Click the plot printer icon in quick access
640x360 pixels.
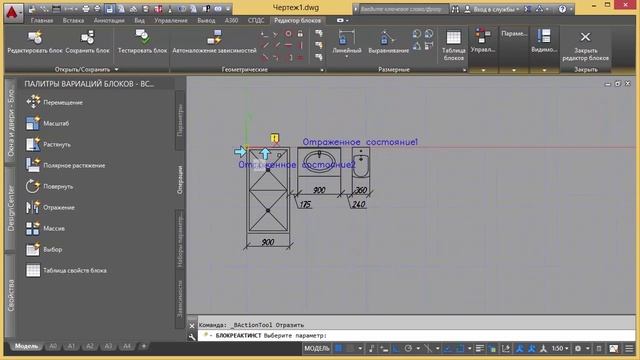coord(86,9)
